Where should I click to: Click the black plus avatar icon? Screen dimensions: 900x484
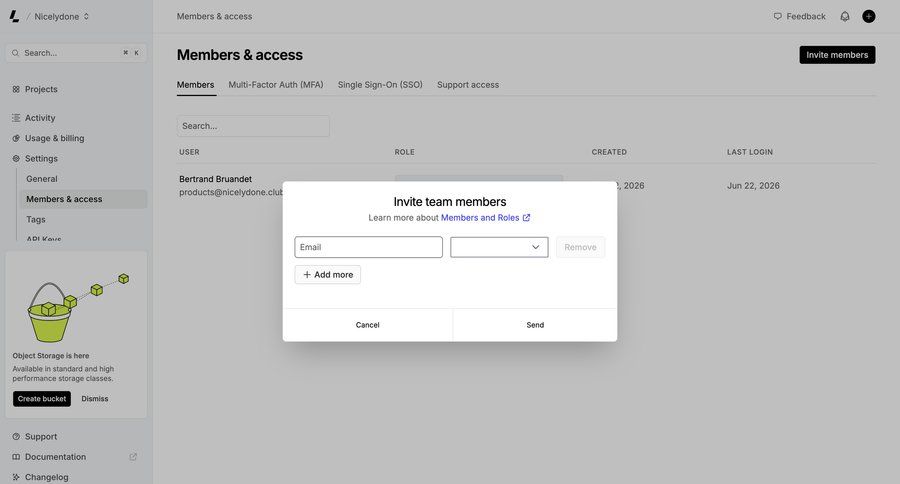click(x=869, y=17)
